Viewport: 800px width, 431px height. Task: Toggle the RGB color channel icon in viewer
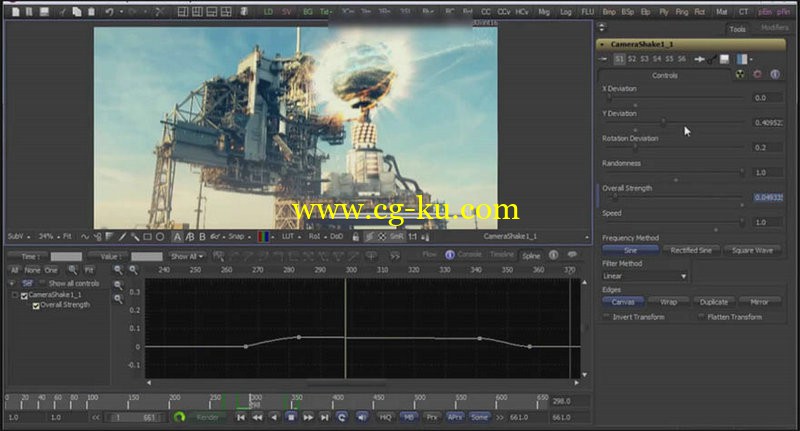point(263,237)
